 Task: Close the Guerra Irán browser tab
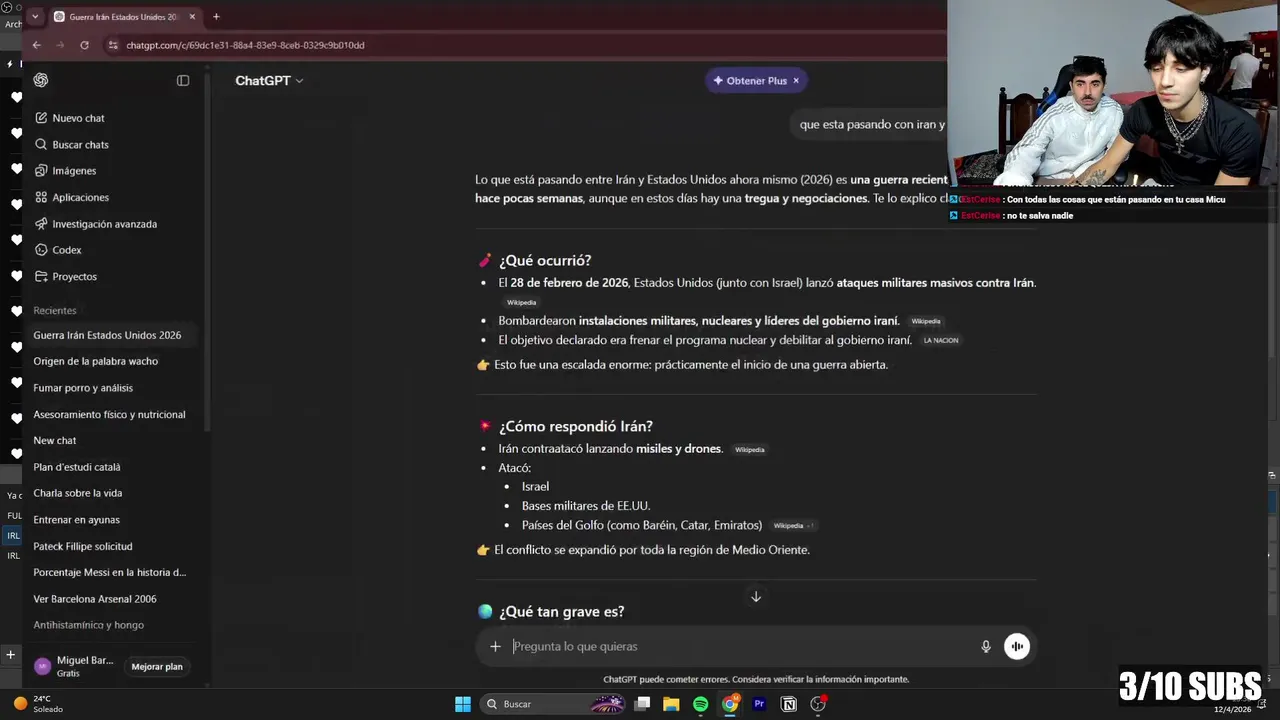[x=192, y=16]
